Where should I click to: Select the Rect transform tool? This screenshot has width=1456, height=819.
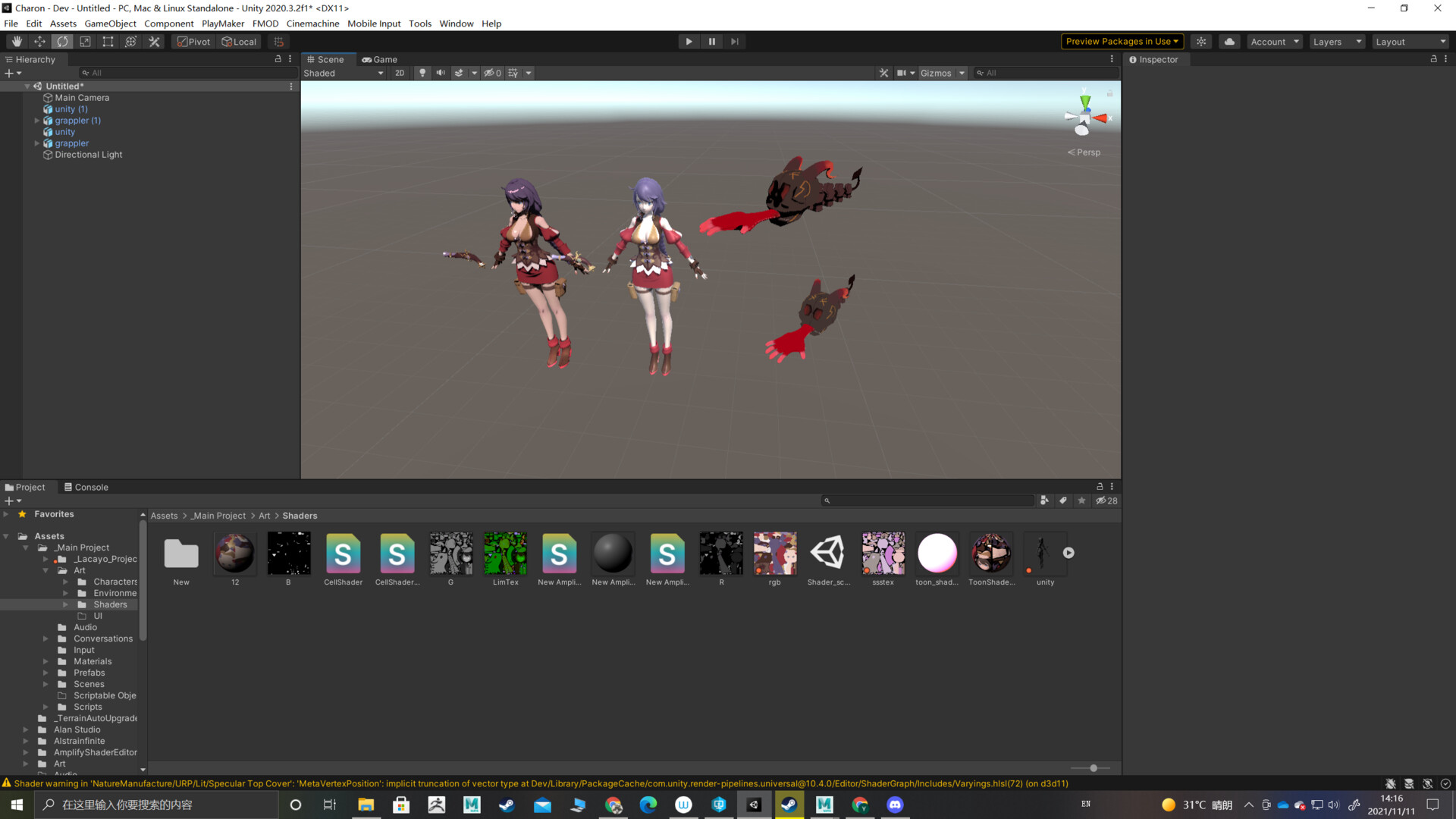click(108, 42)
